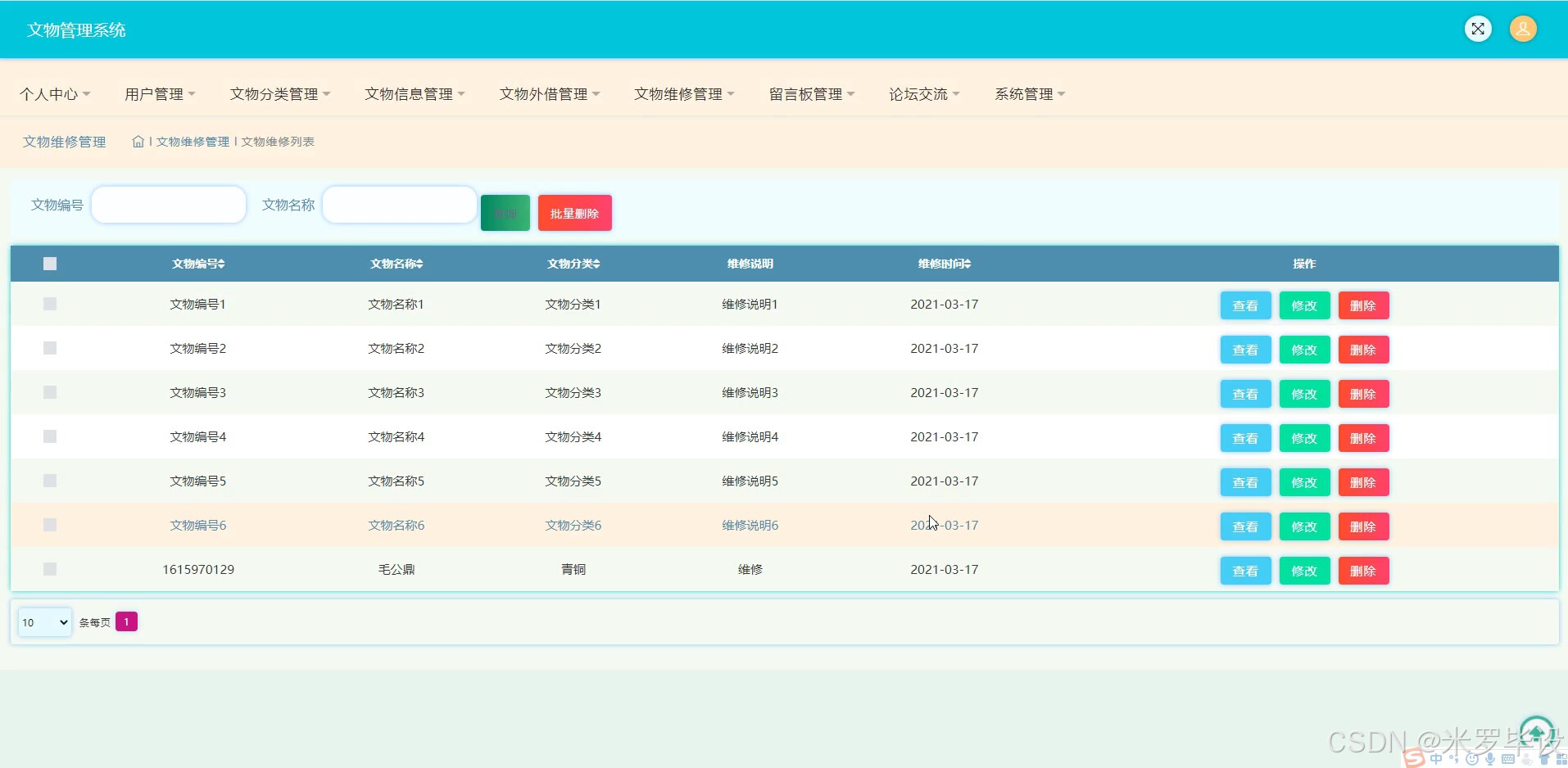Viewport: 1568px width, 768px height.
Task: Click 修改 for 文物编号2 row
Action: click(1304, 350)
